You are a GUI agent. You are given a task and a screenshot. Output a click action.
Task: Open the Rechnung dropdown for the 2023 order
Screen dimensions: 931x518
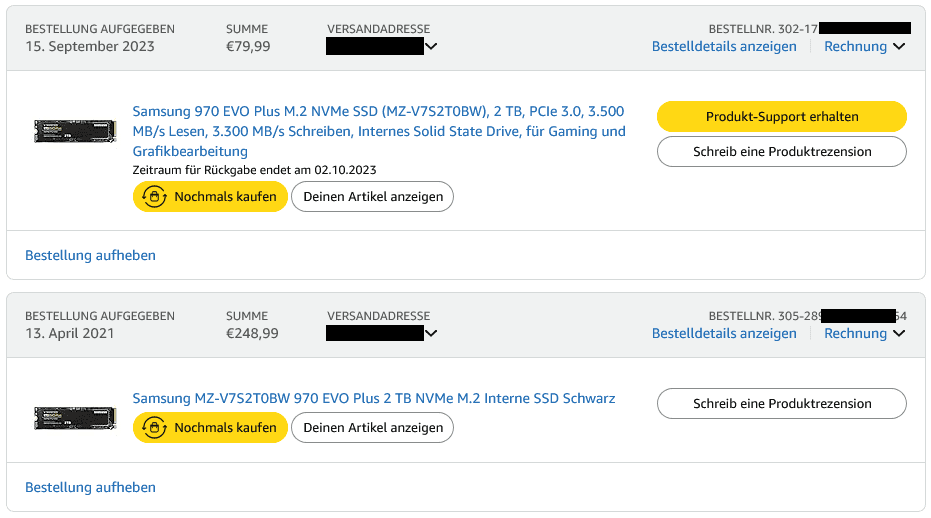[864, 46]
